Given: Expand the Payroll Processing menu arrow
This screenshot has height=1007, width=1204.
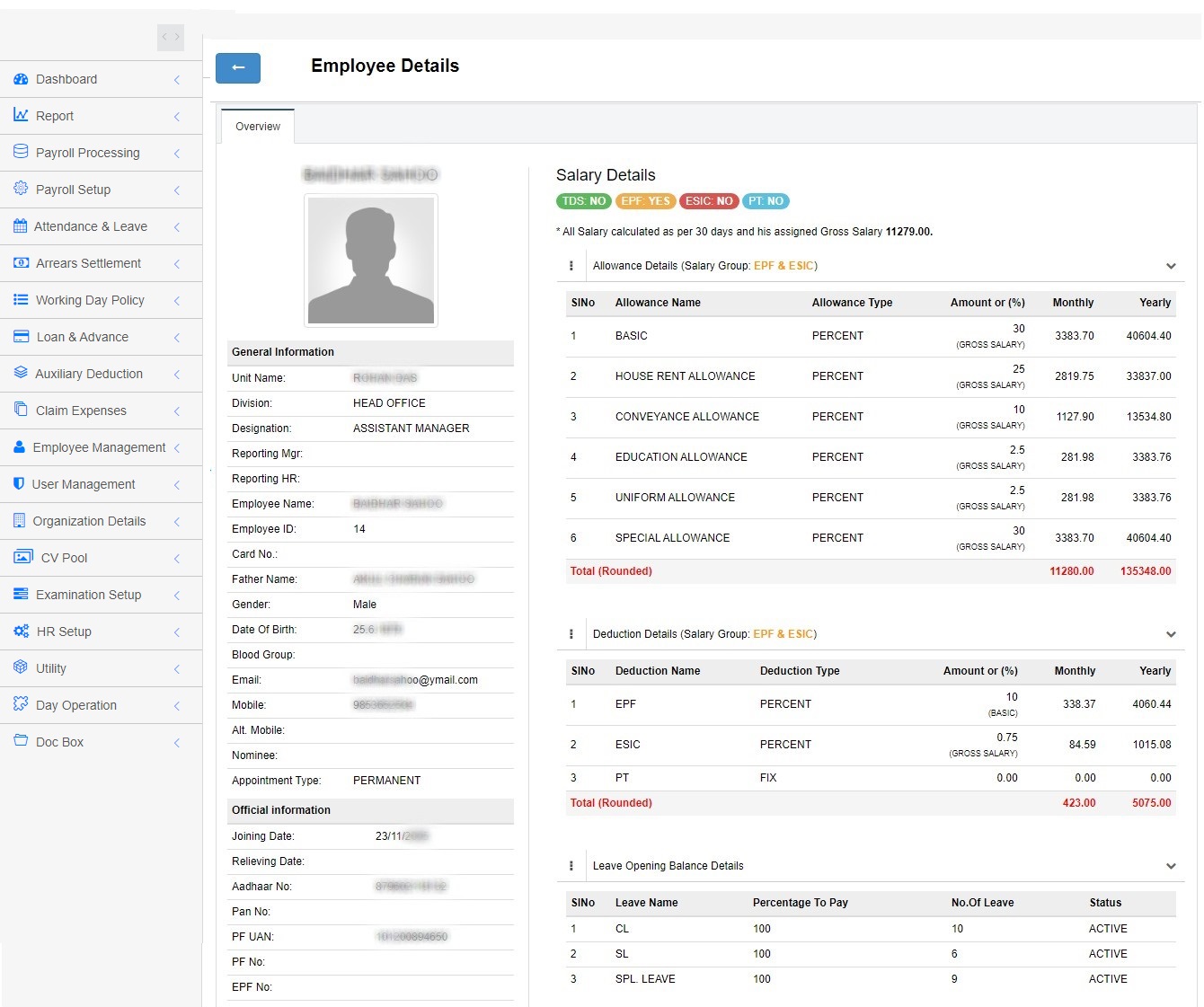Looking at the screenshot, I should (177, 153).
